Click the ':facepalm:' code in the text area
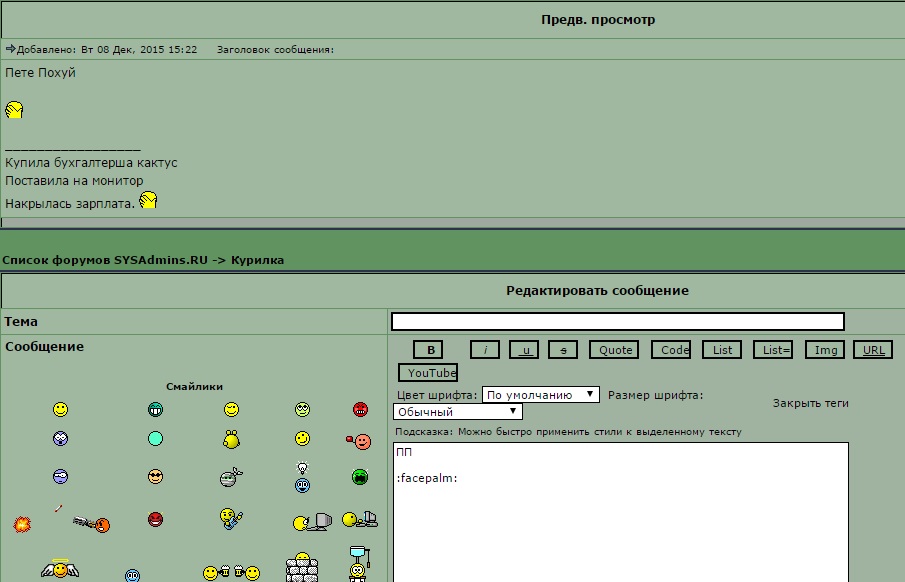The height and width of the screenshot is (582, 905). (x=427, y=478)
